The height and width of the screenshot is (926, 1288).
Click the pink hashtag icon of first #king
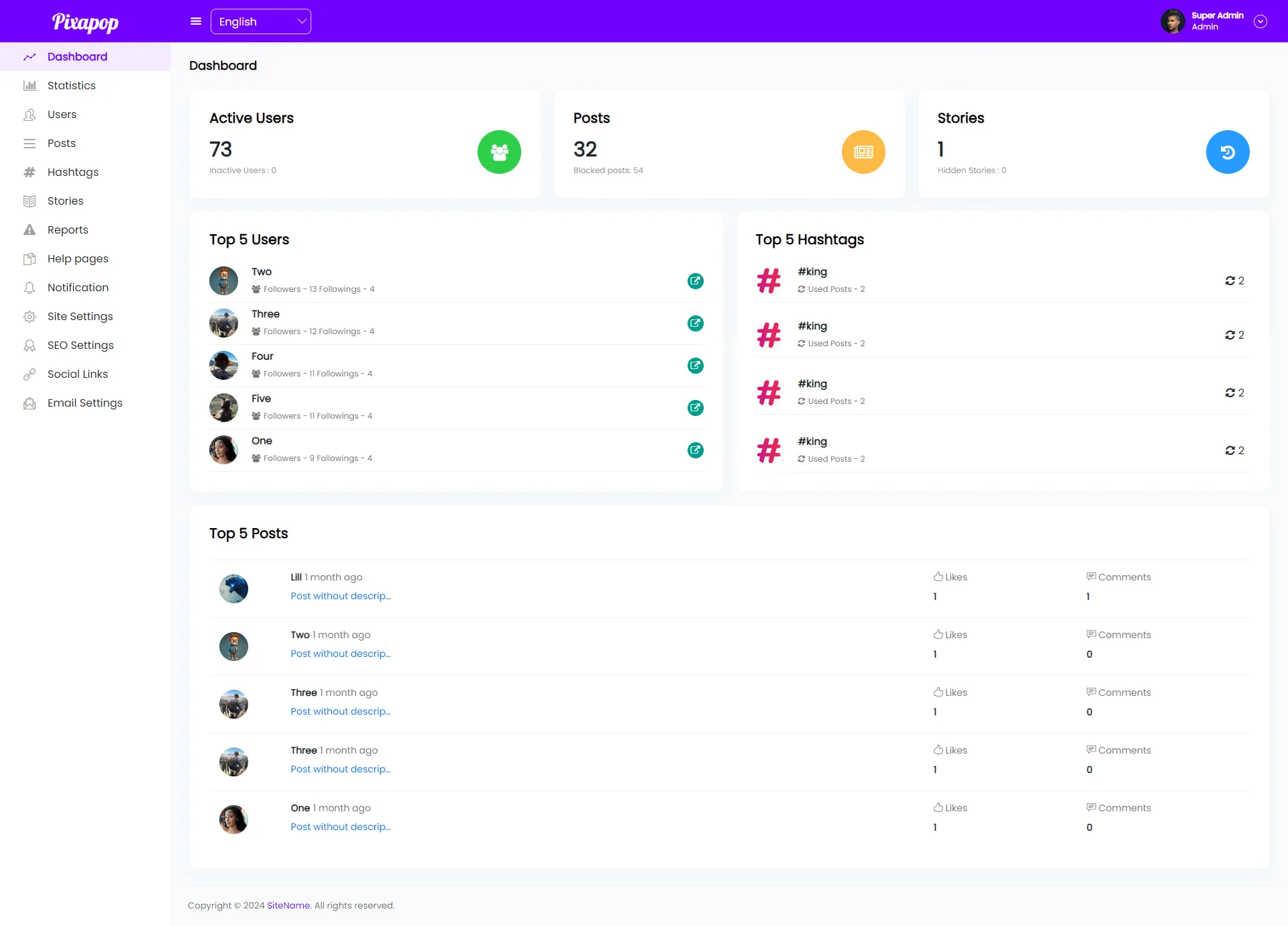coord(769,280)
